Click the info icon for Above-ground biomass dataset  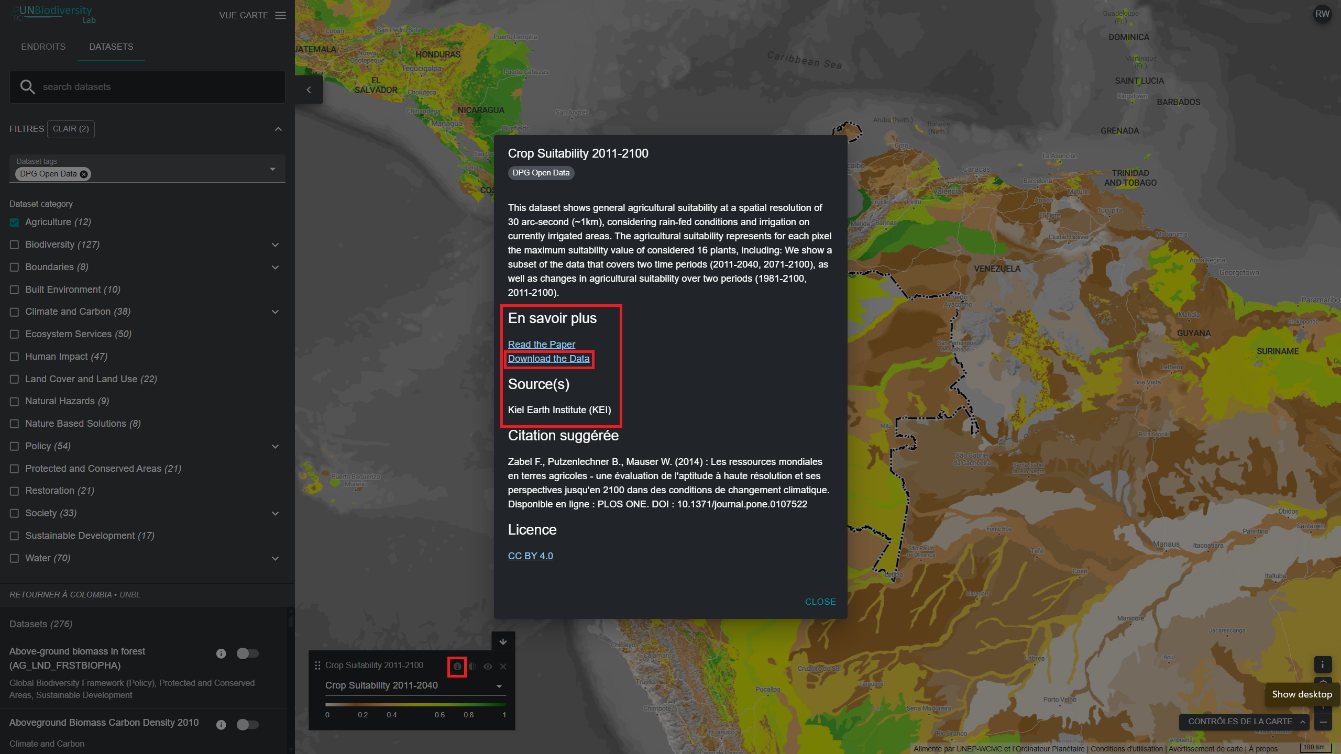(x=221, y=653)
